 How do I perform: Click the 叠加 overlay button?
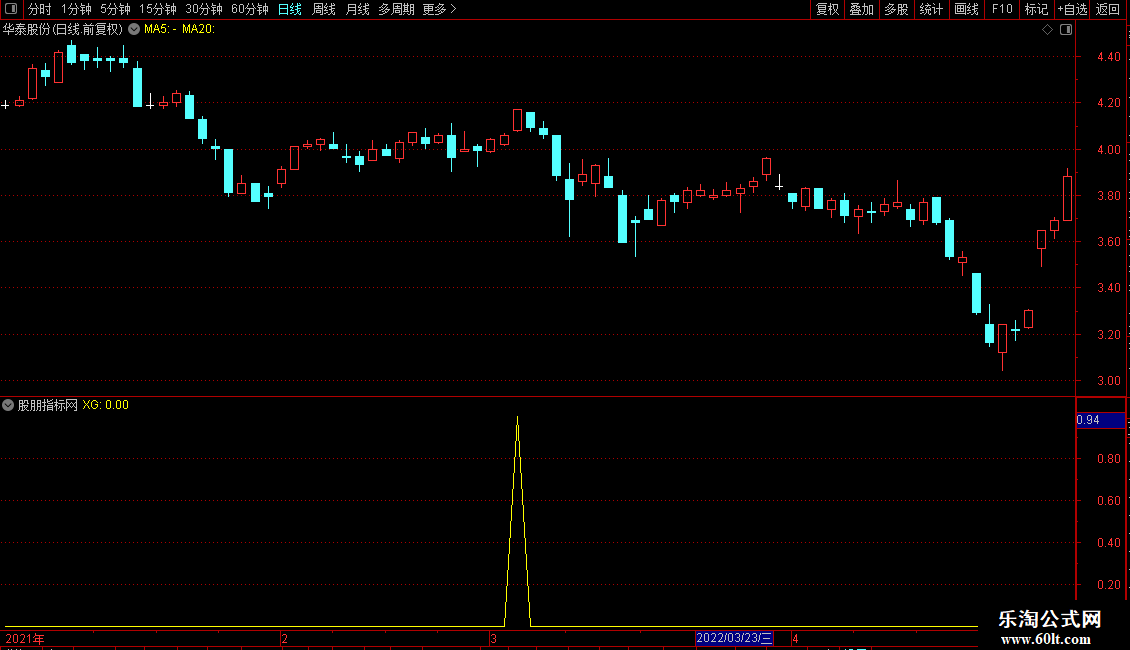pos(861,9)
